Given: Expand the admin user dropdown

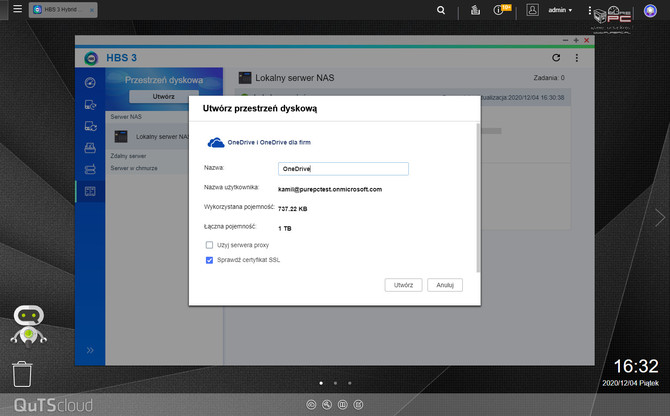Looking at the screenshot, I should pos(560,10).
